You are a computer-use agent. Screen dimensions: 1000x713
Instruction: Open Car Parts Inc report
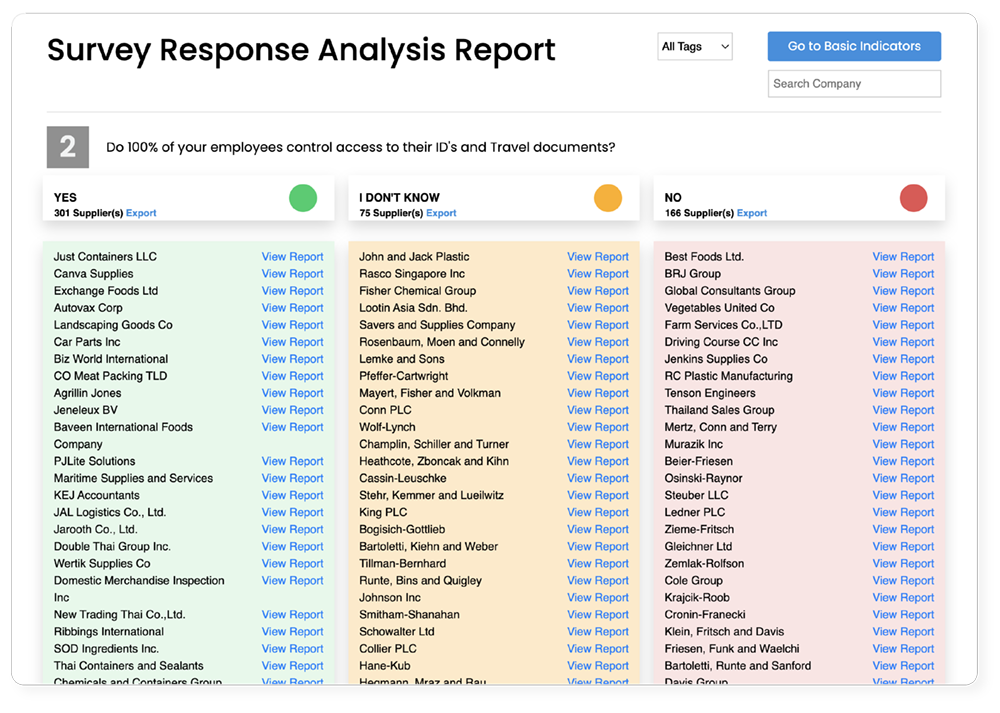point(293,342)
